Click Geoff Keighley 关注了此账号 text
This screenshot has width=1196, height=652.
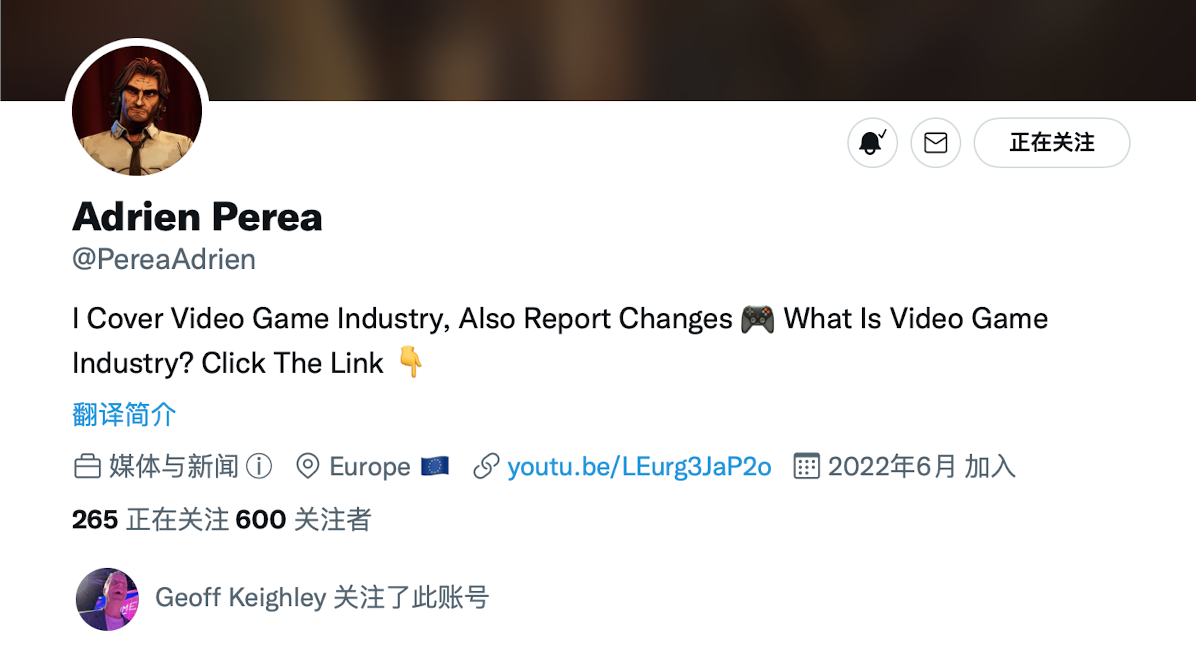point(322,597)
